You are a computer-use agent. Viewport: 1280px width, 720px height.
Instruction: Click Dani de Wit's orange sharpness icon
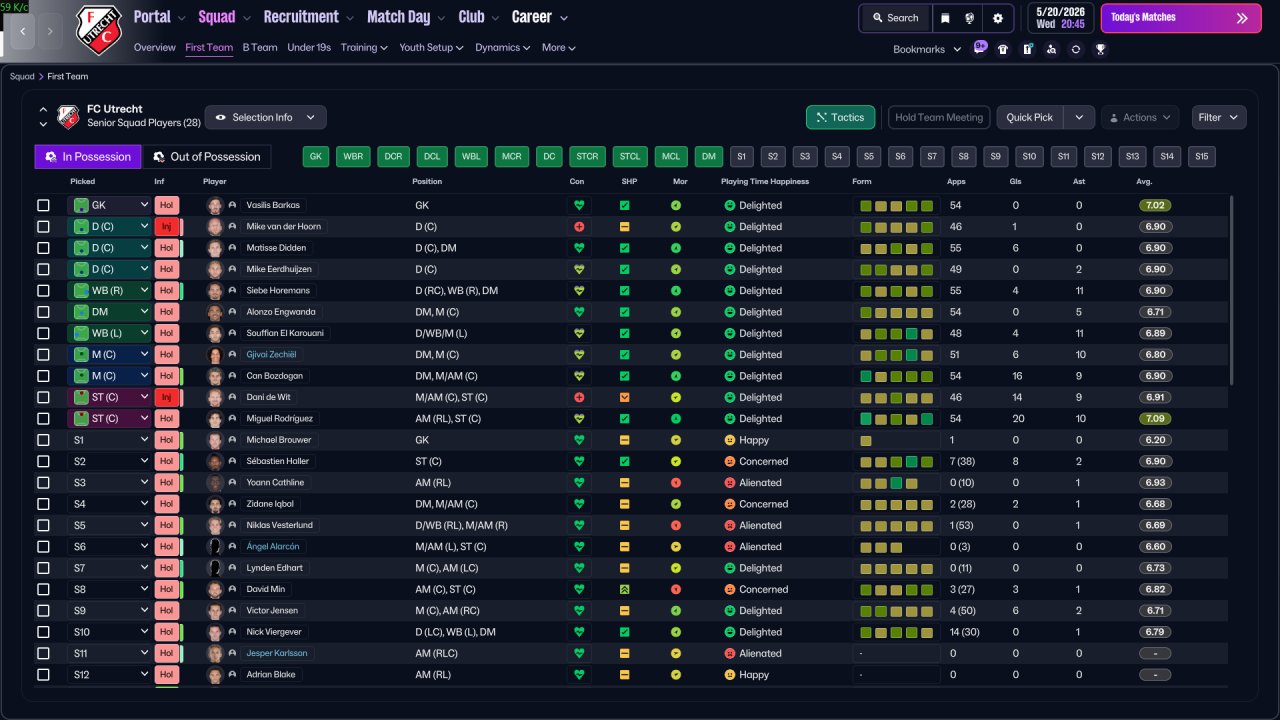624,397
